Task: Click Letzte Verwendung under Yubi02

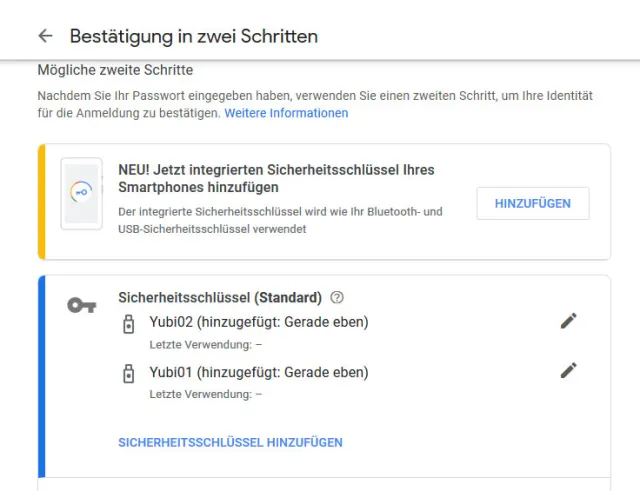Action: [205, 345]
